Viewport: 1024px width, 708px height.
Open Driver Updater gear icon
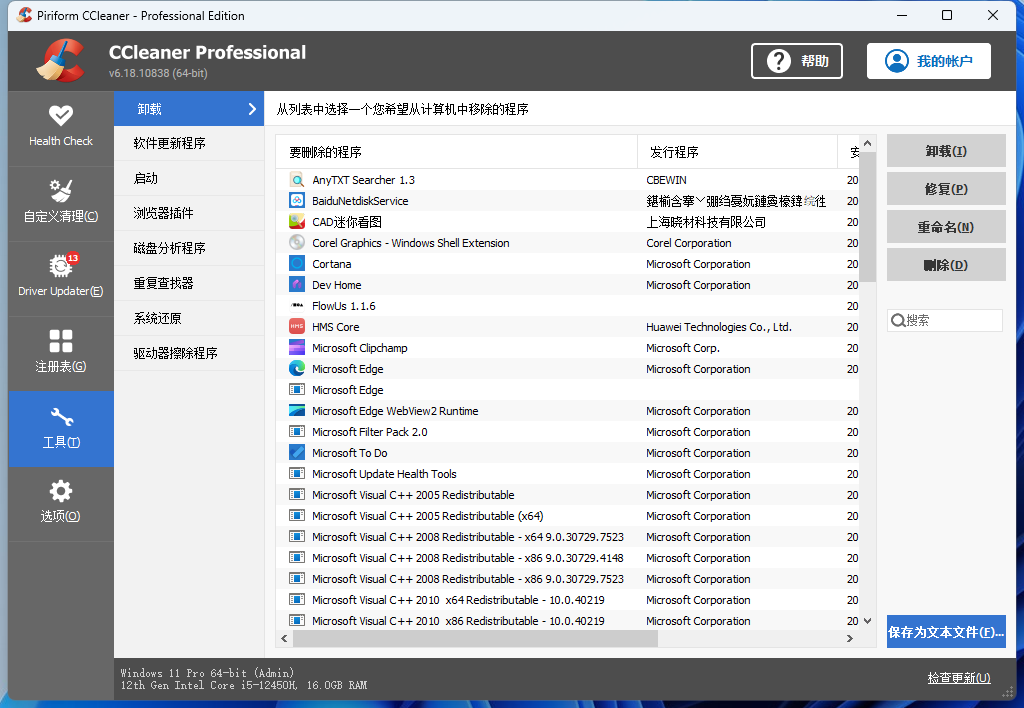[x=61, y=266]
